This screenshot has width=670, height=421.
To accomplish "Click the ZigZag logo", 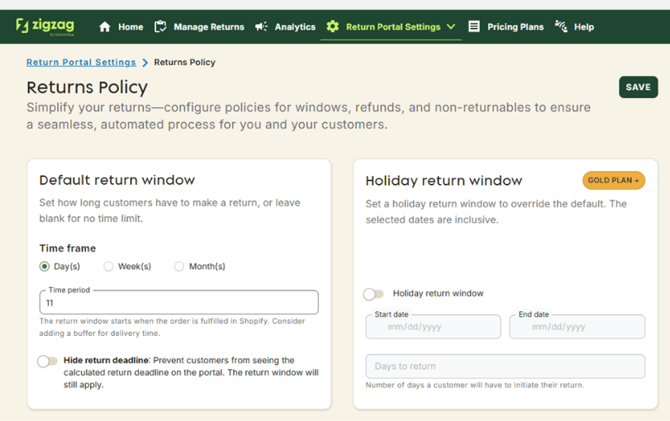I will [47, 26].
